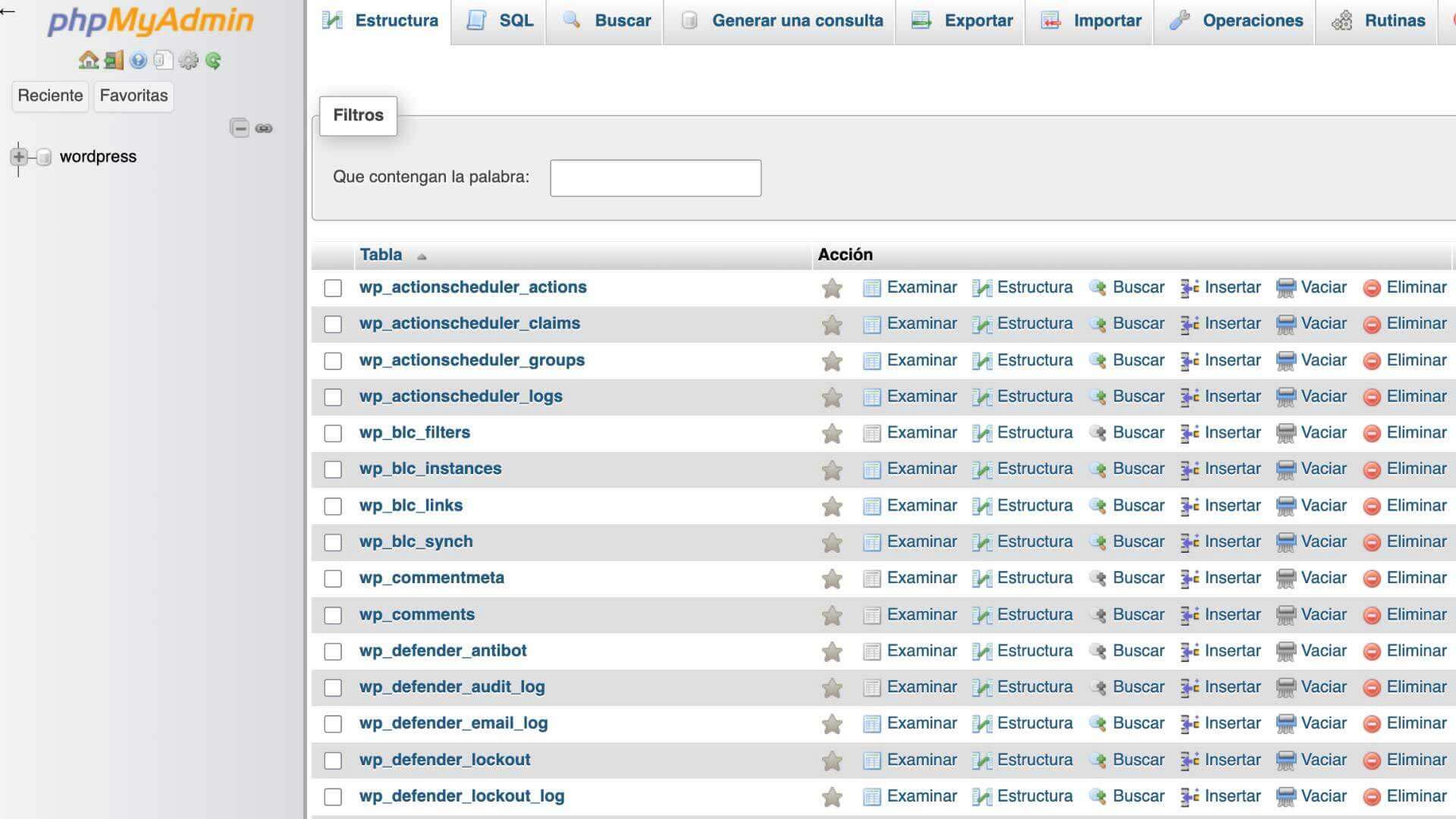Show recent tables via Reciente button

pyautogui.click(x=50, y=96)
